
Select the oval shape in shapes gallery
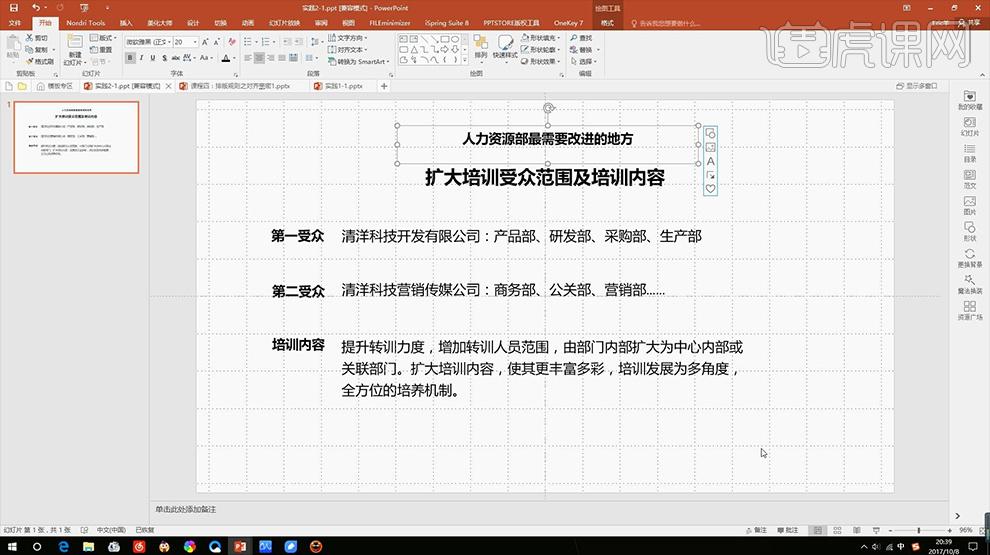pos(455,39)
